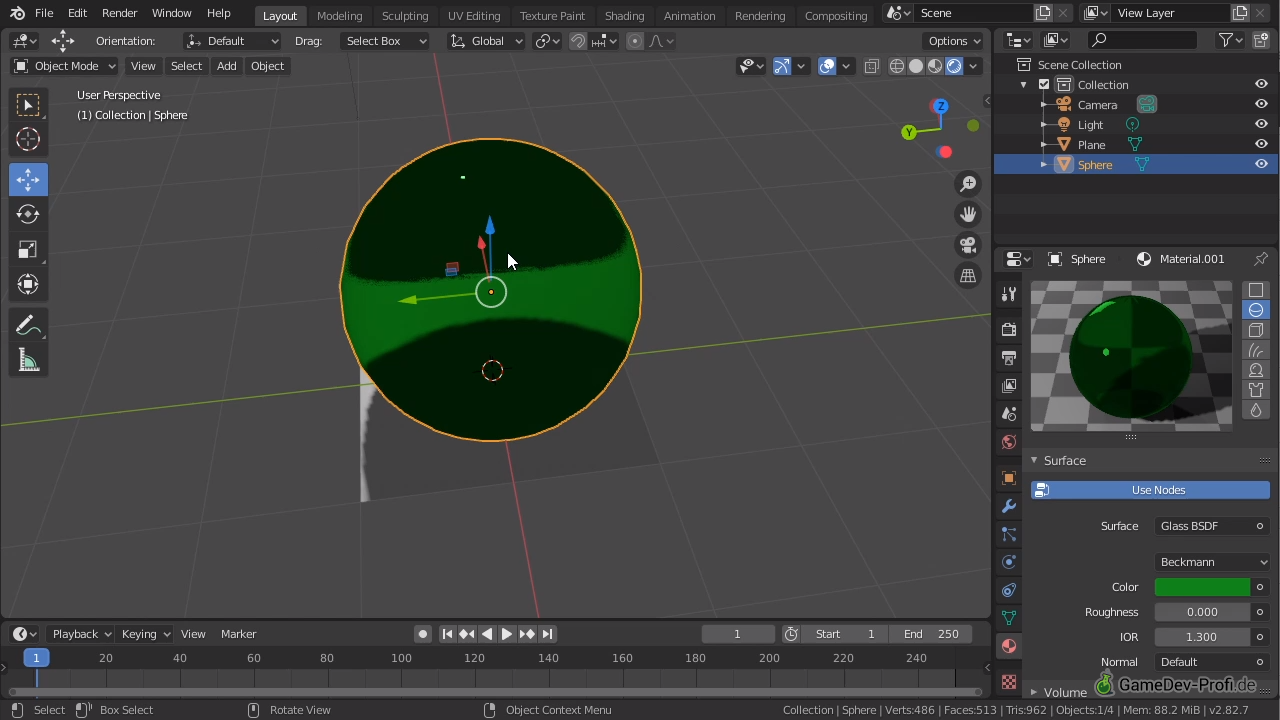Open the Scene properties tab
This screenshot has height=720, width=1280.
[1009, 413]
